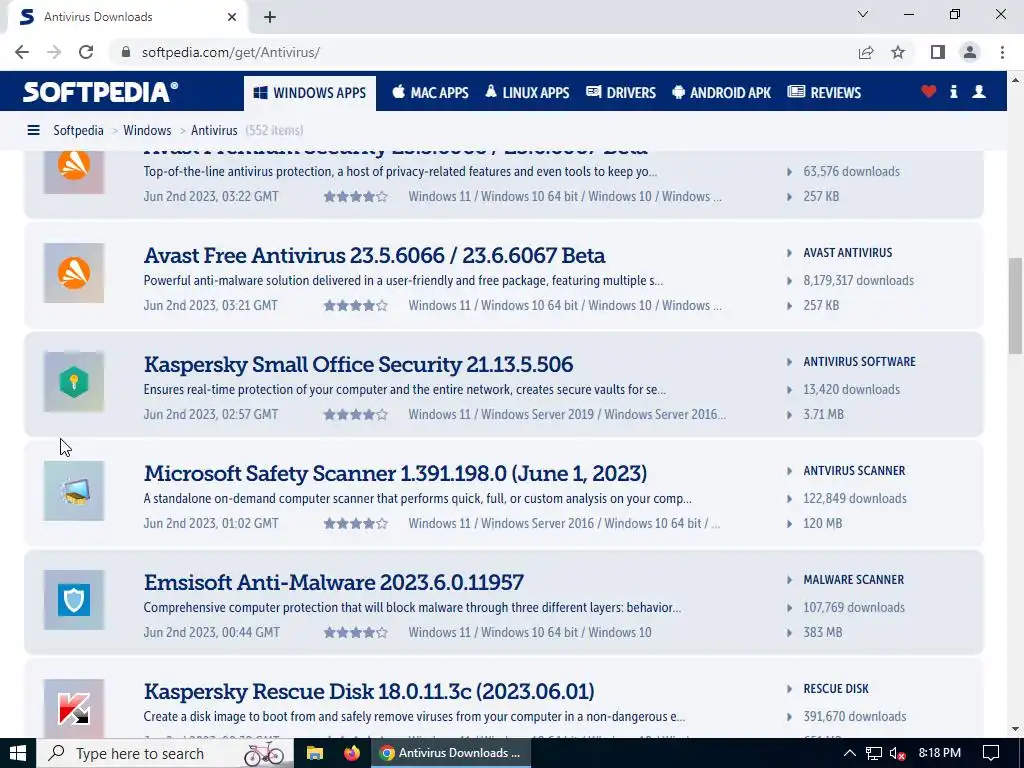
Task: Click the star rating for Microsoft Safety Scanner
Action: point(356,524)
